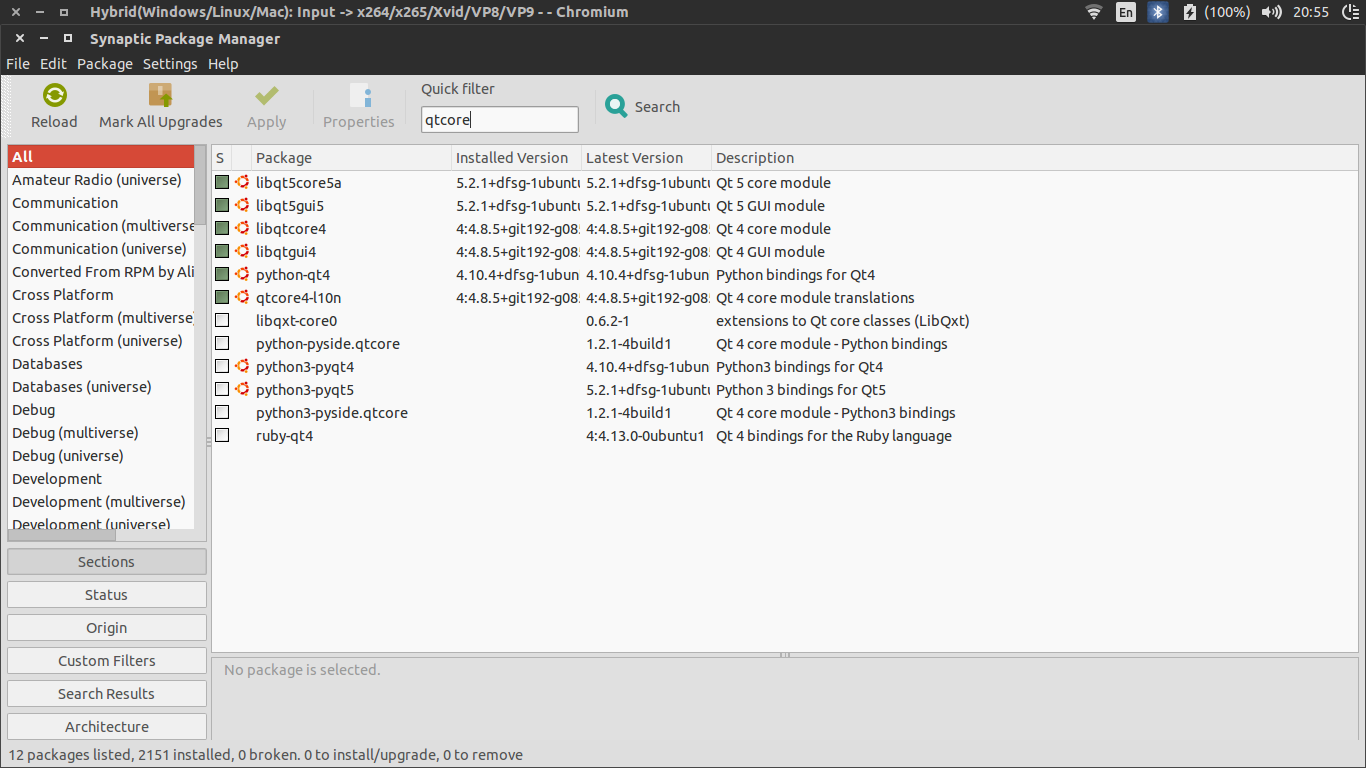Open the sound volume indicator
1366x768 pixels.
1272,12
